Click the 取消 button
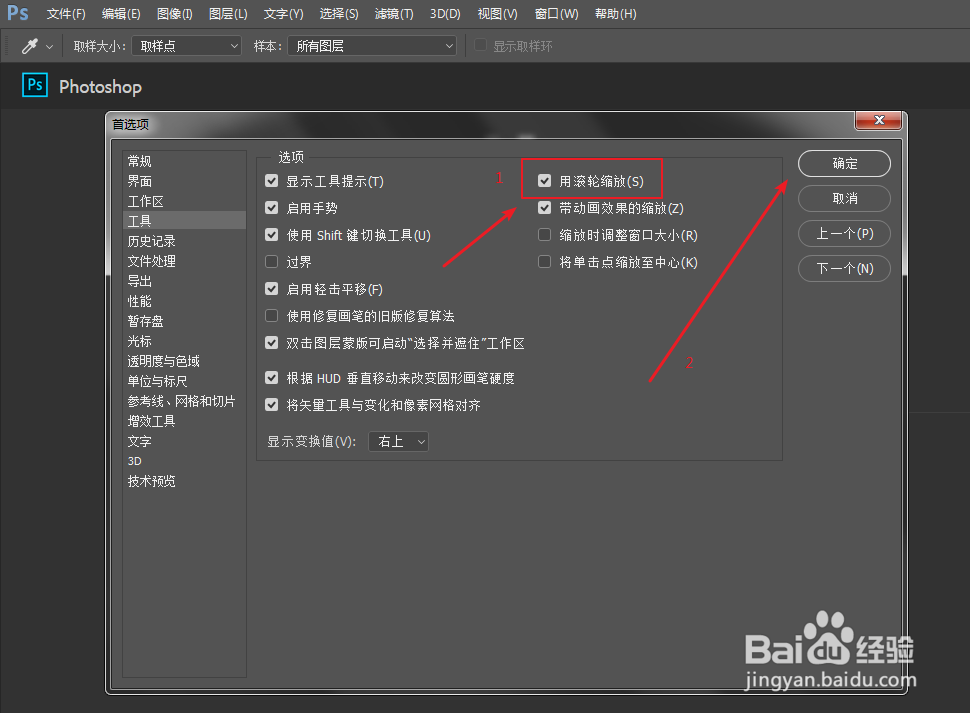970x713 pixels. pyautogui.click(x=844, y=199)
